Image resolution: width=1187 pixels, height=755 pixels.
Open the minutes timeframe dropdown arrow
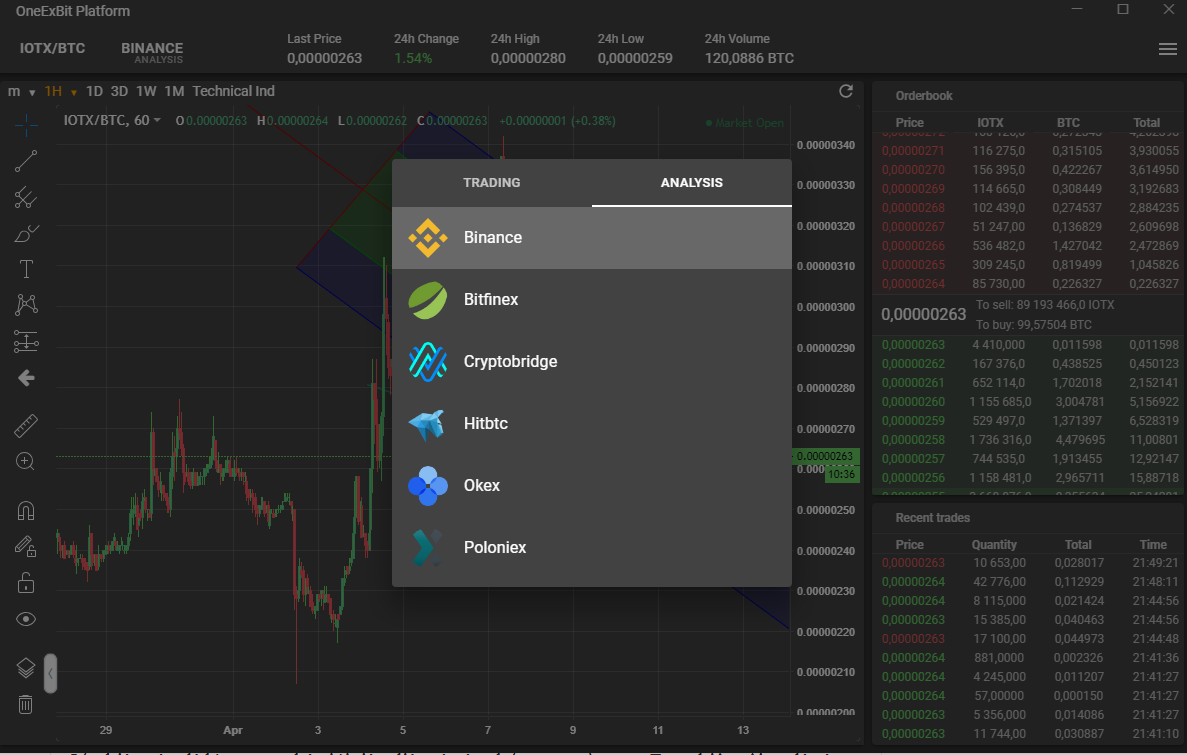click(32, 92)
